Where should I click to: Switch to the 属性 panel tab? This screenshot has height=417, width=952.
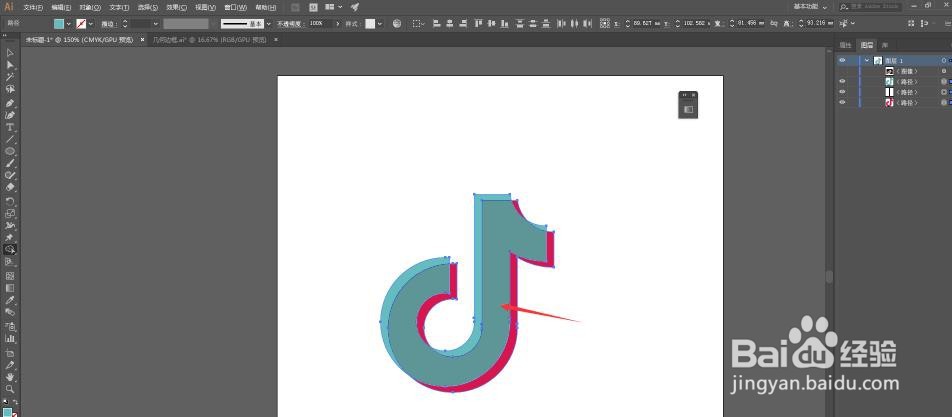845,45
